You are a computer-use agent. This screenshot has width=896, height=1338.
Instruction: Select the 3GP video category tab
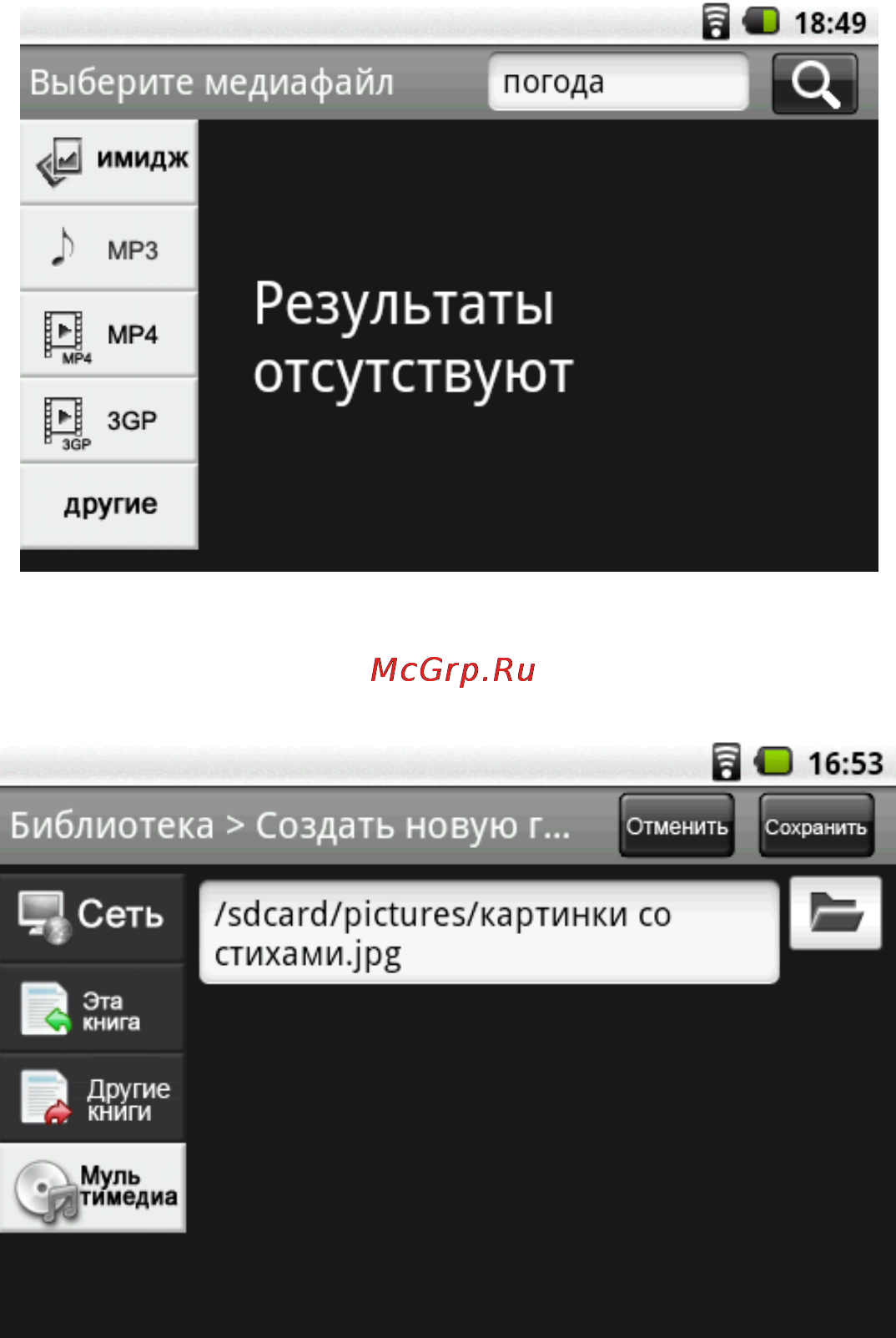click(x=108, y=420)
